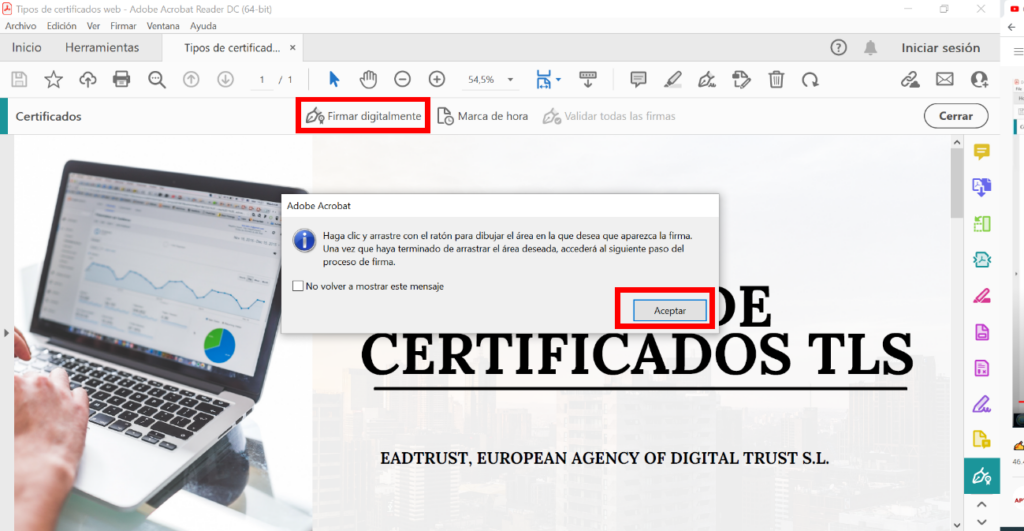Viewport: 1024px width, 531px height.
Task: Switch to the Herramientas tab
Action: (102, 48)
